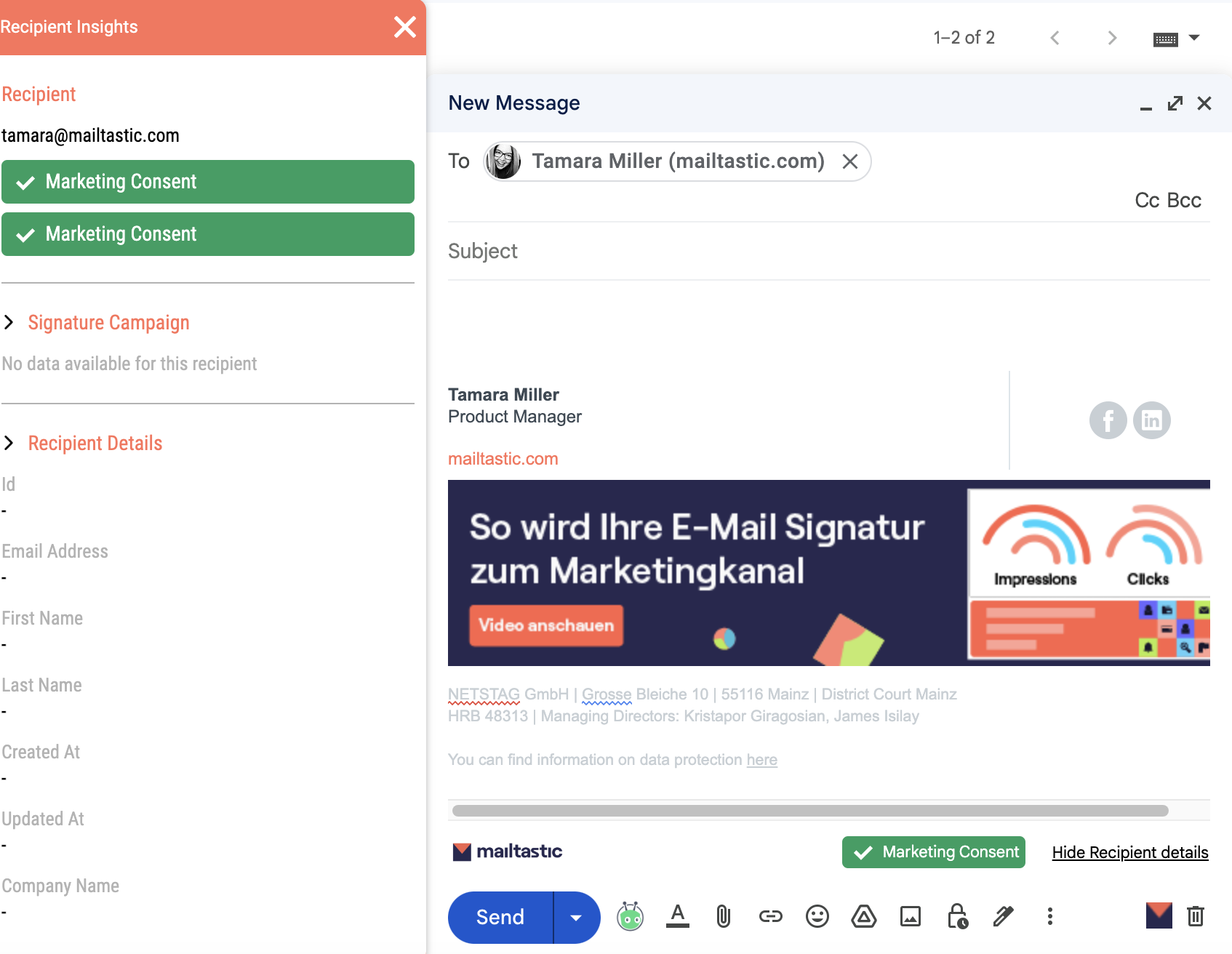Close the New Message compose window
Screen dimensions: 1232x954
[1204, 103]
